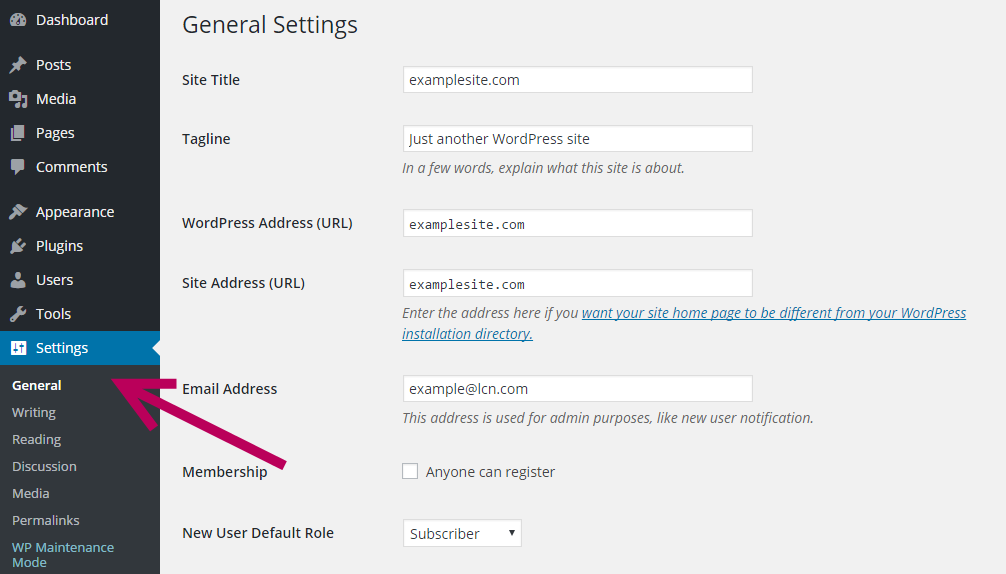The height and width of the screenshot is (574, 1006).
Task: Focus the Email Address input field
Action: click(x=577, y=389)
